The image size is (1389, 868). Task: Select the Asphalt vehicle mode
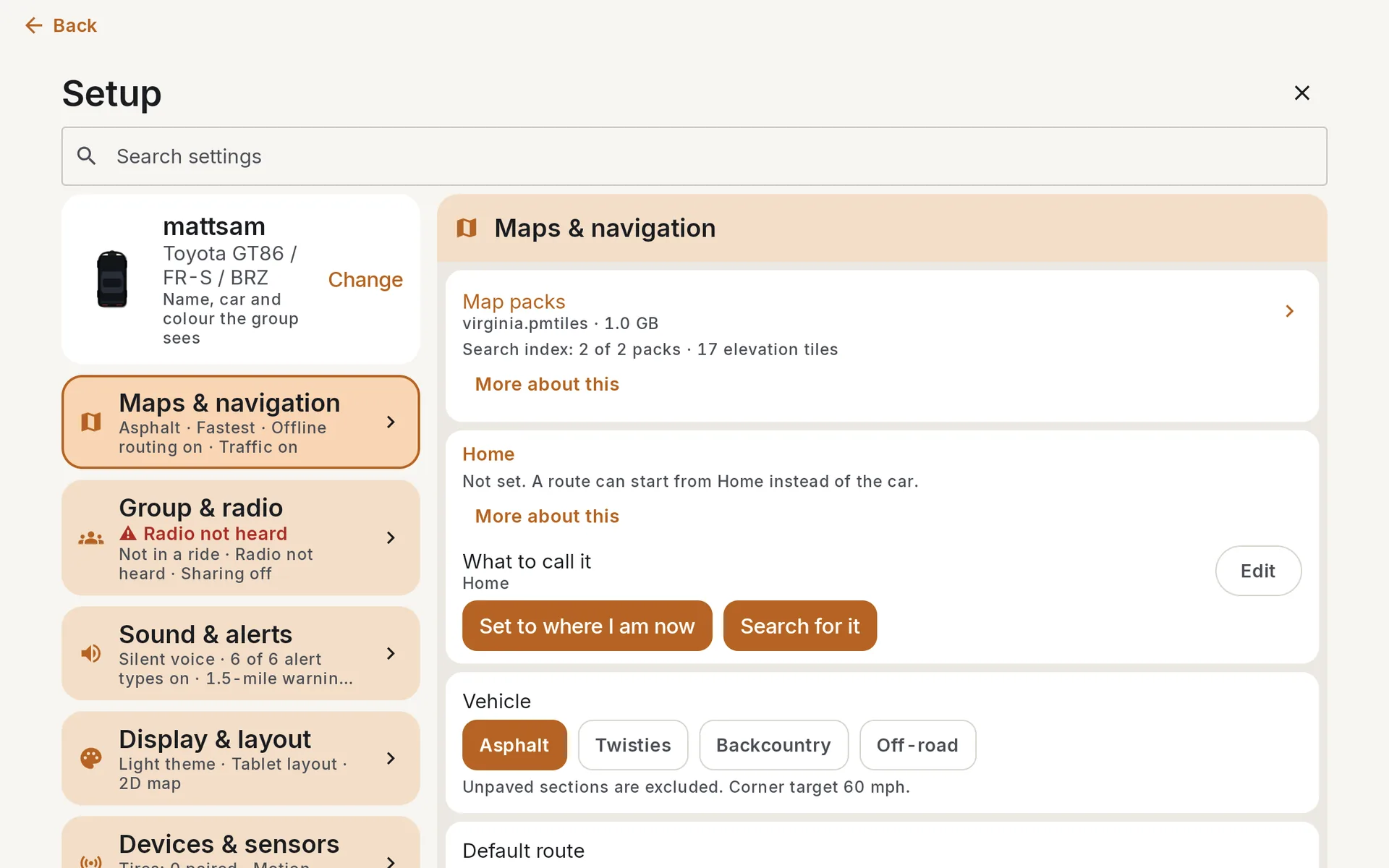click(x=514, y=745)
